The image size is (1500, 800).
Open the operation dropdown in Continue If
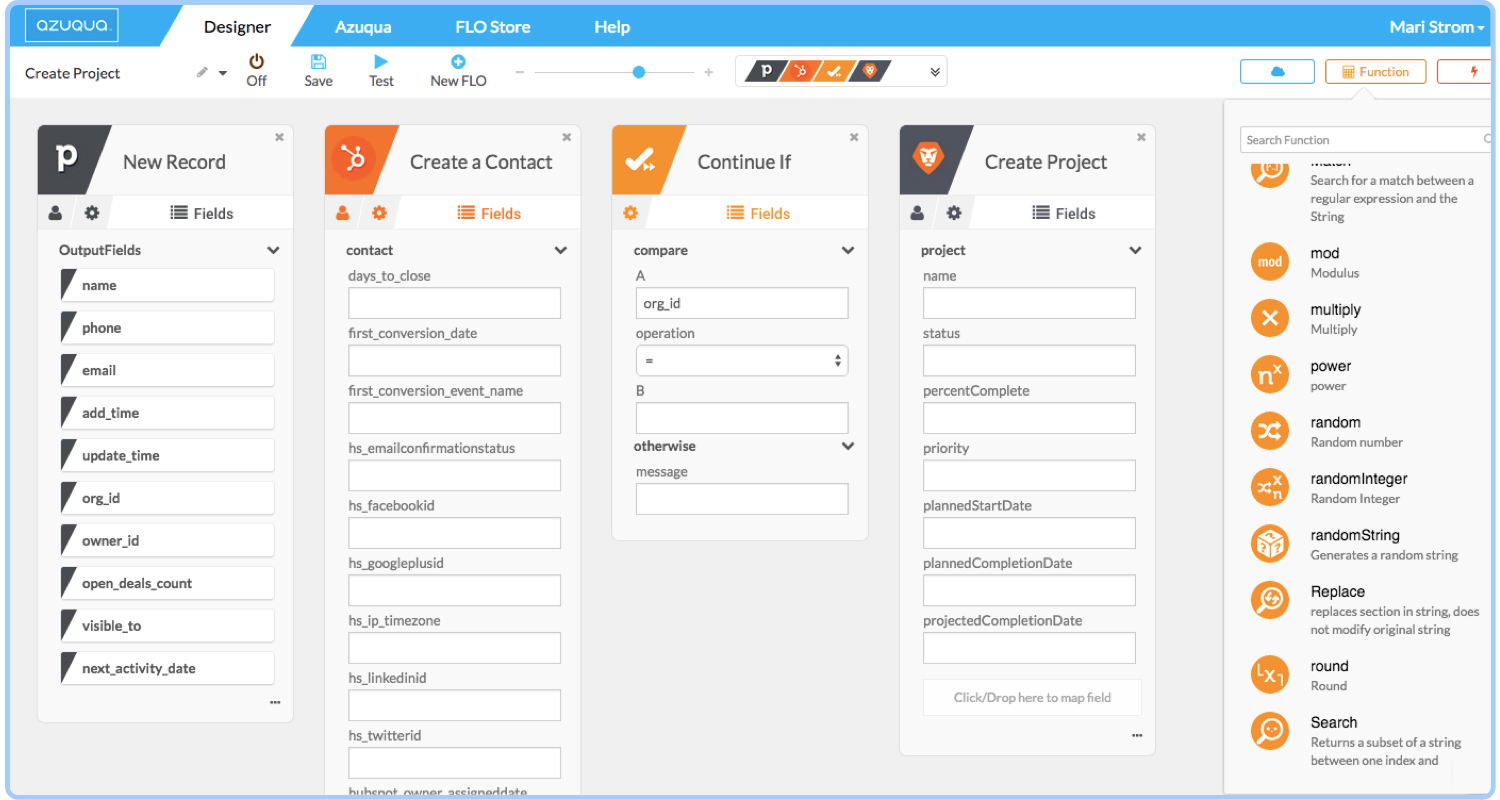coord(742,361)
